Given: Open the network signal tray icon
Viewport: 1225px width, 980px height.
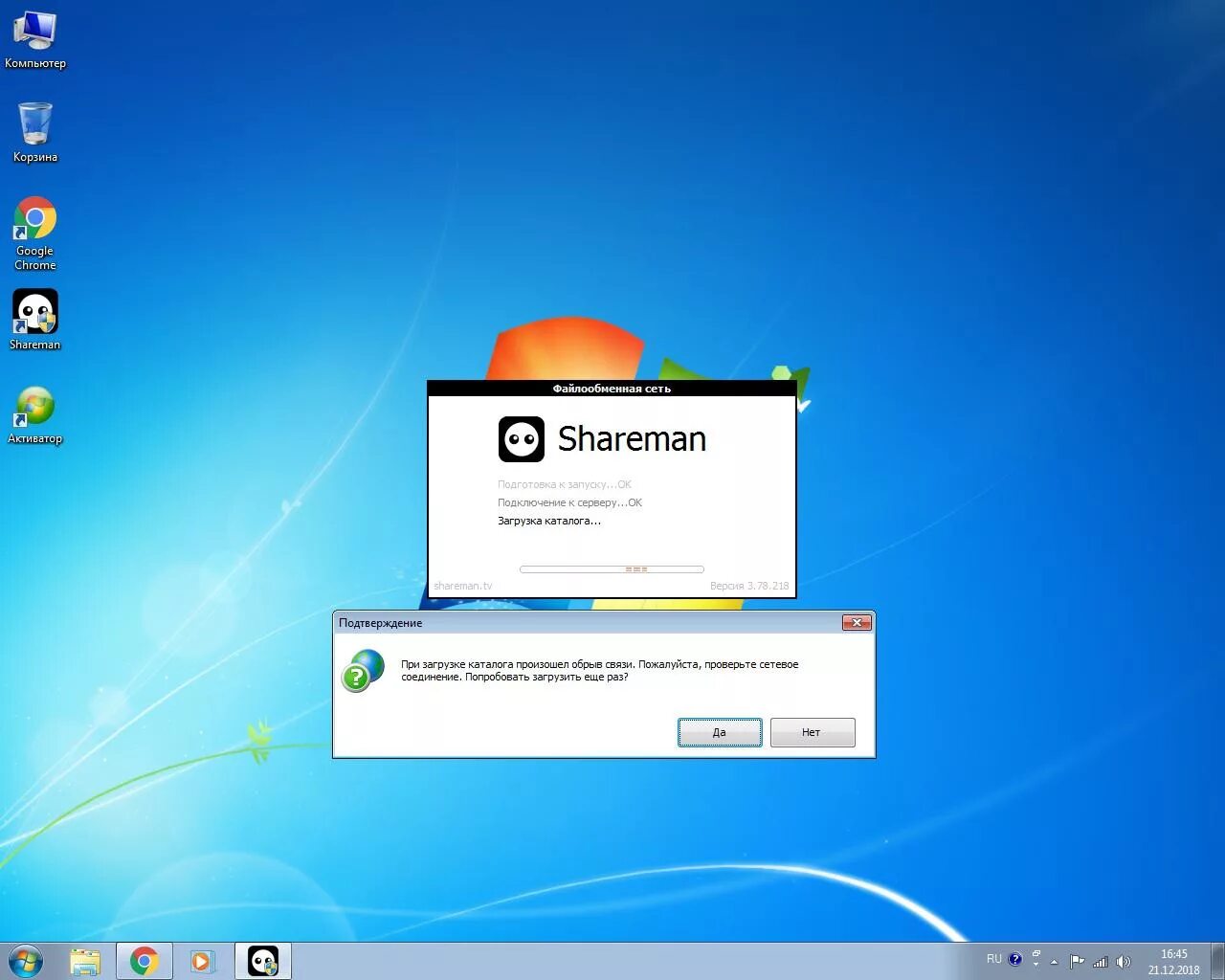Looking at the screenshot, I should 1101,962.
